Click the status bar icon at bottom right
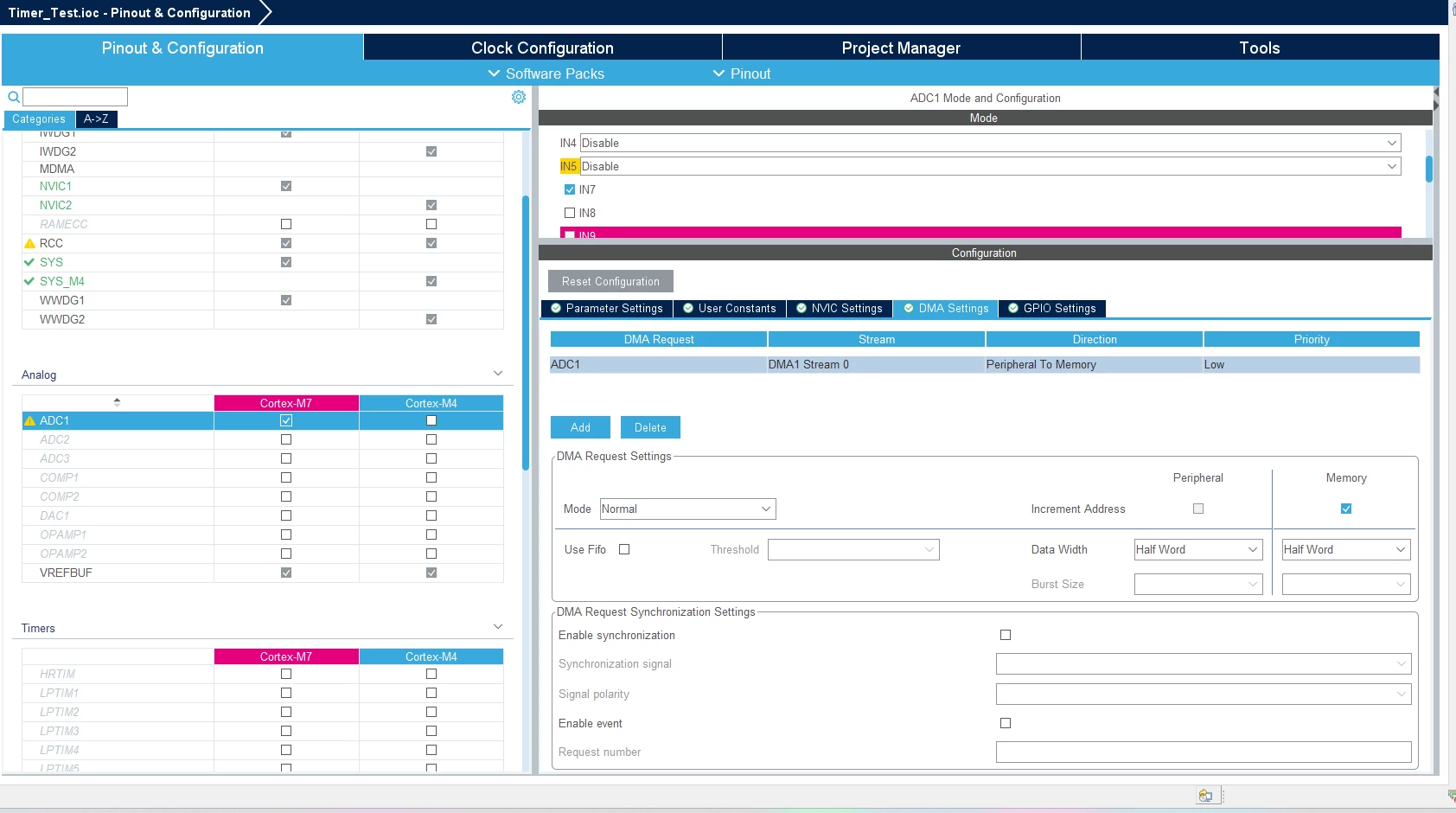The width and height of the screenshot is (1456, 813). pos(1205,796)
